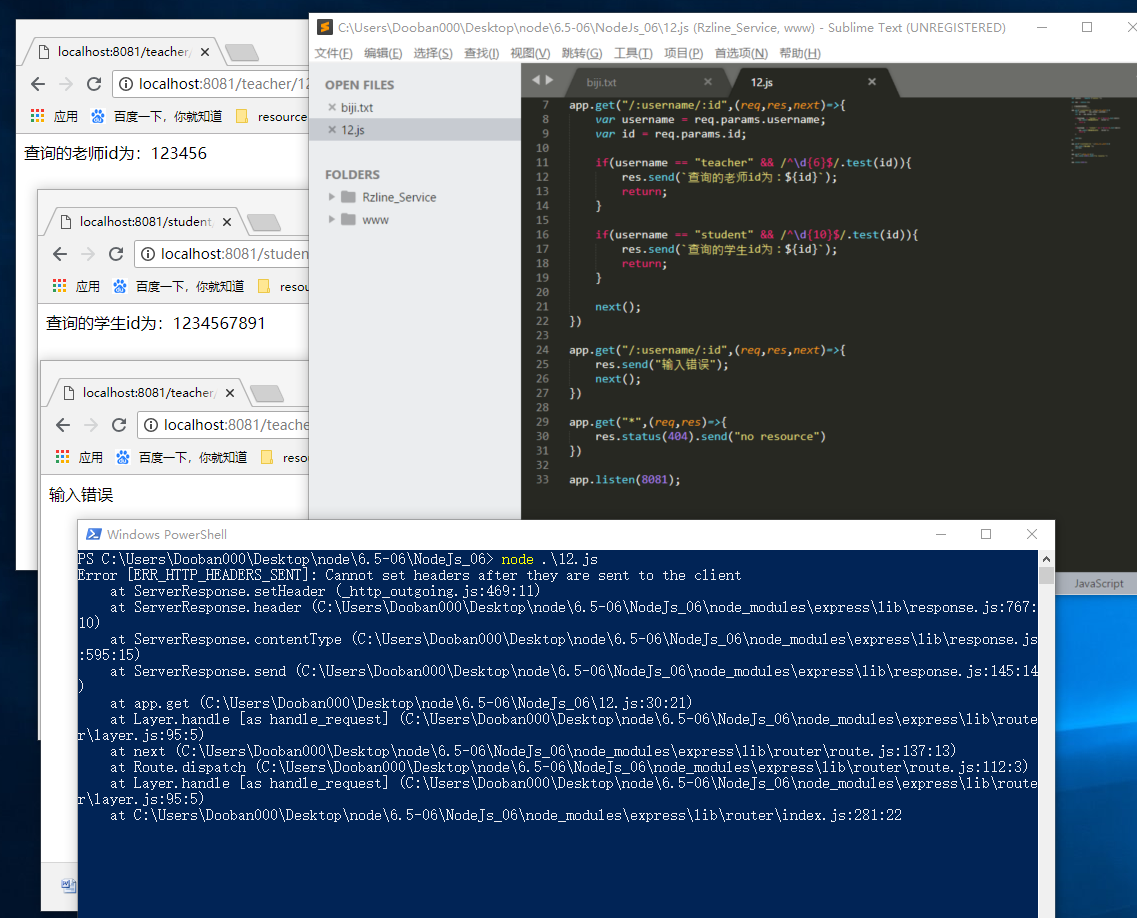Image resolution: width=1137 pixels, height=918 pixels.
Task: Open 视图(V) menu in Sublime Text
Action: pyautogui.click(x=530, y=53)
